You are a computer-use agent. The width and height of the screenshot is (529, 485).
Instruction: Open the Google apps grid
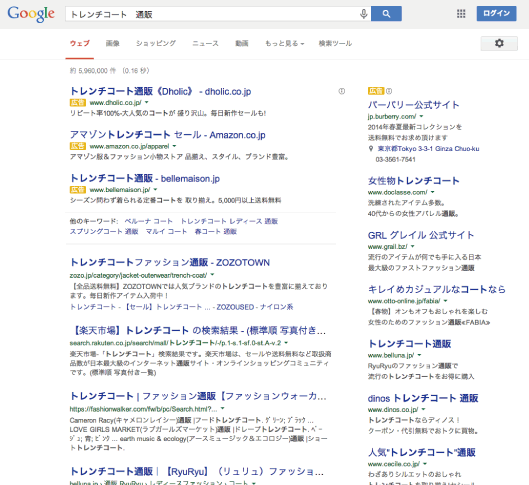tap(461, 14)
